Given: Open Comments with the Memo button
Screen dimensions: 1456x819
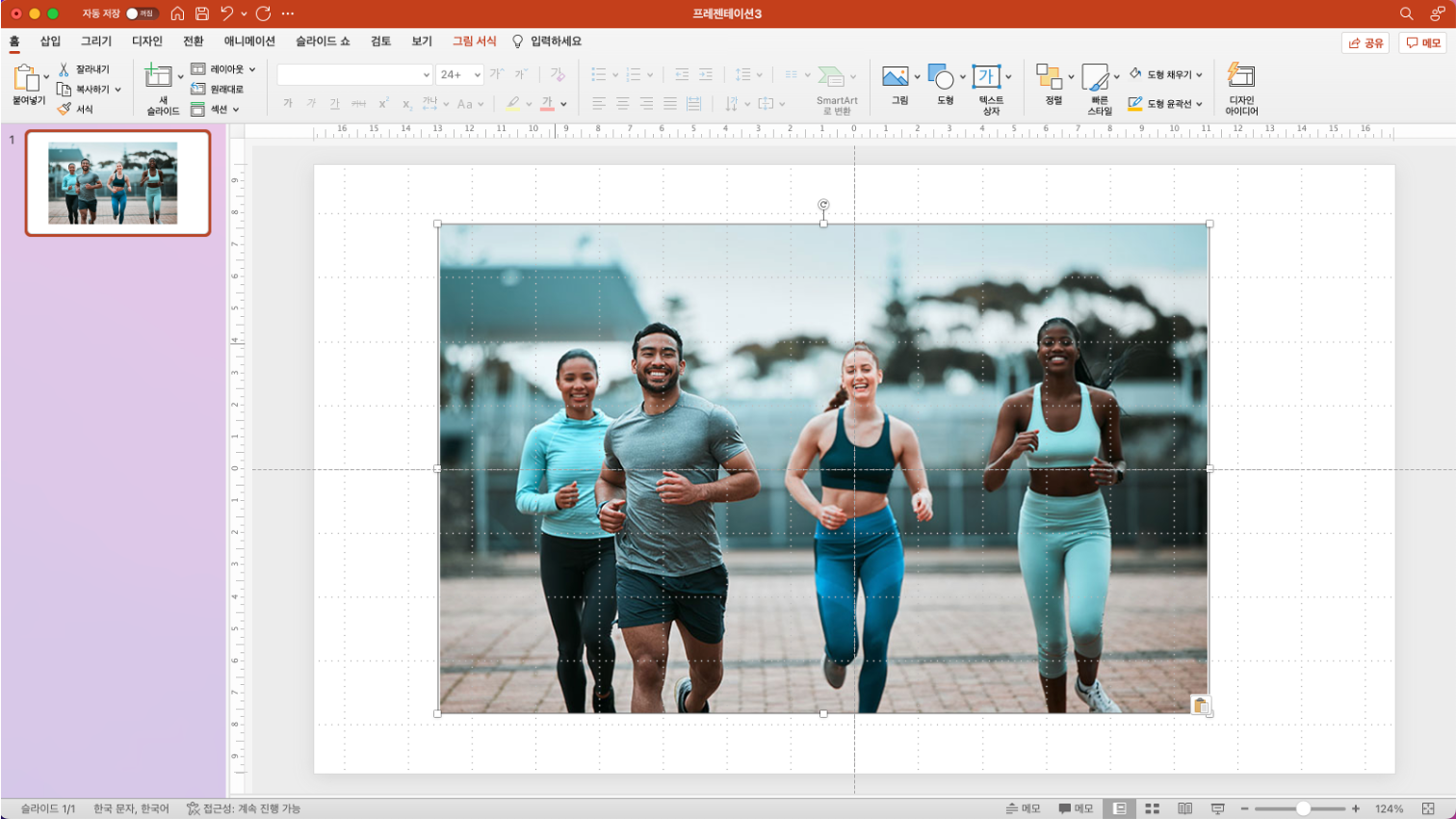Looking at the screenshot, I should tap(1423, 42).
